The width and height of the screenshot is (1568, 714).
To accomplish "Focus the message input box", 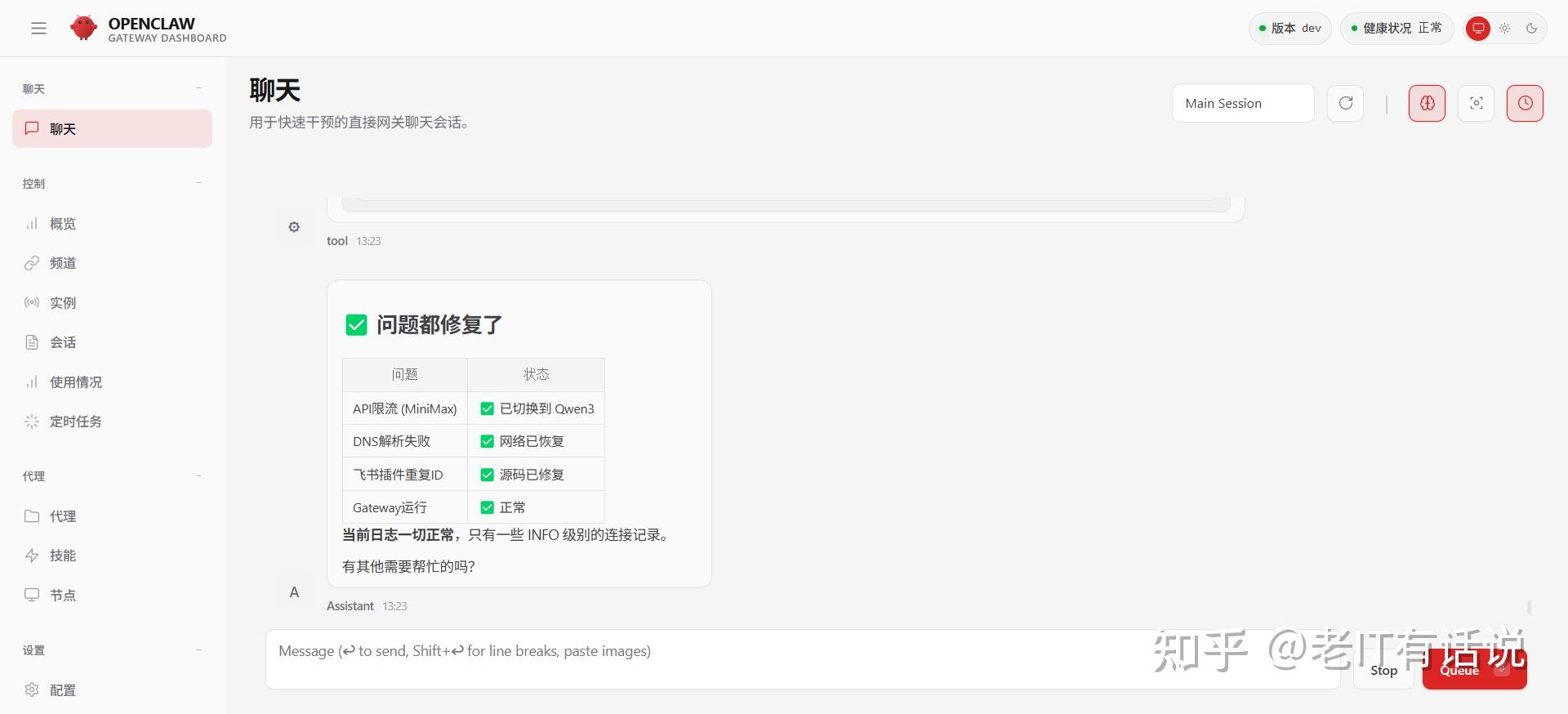I will (x=803, y=659).
